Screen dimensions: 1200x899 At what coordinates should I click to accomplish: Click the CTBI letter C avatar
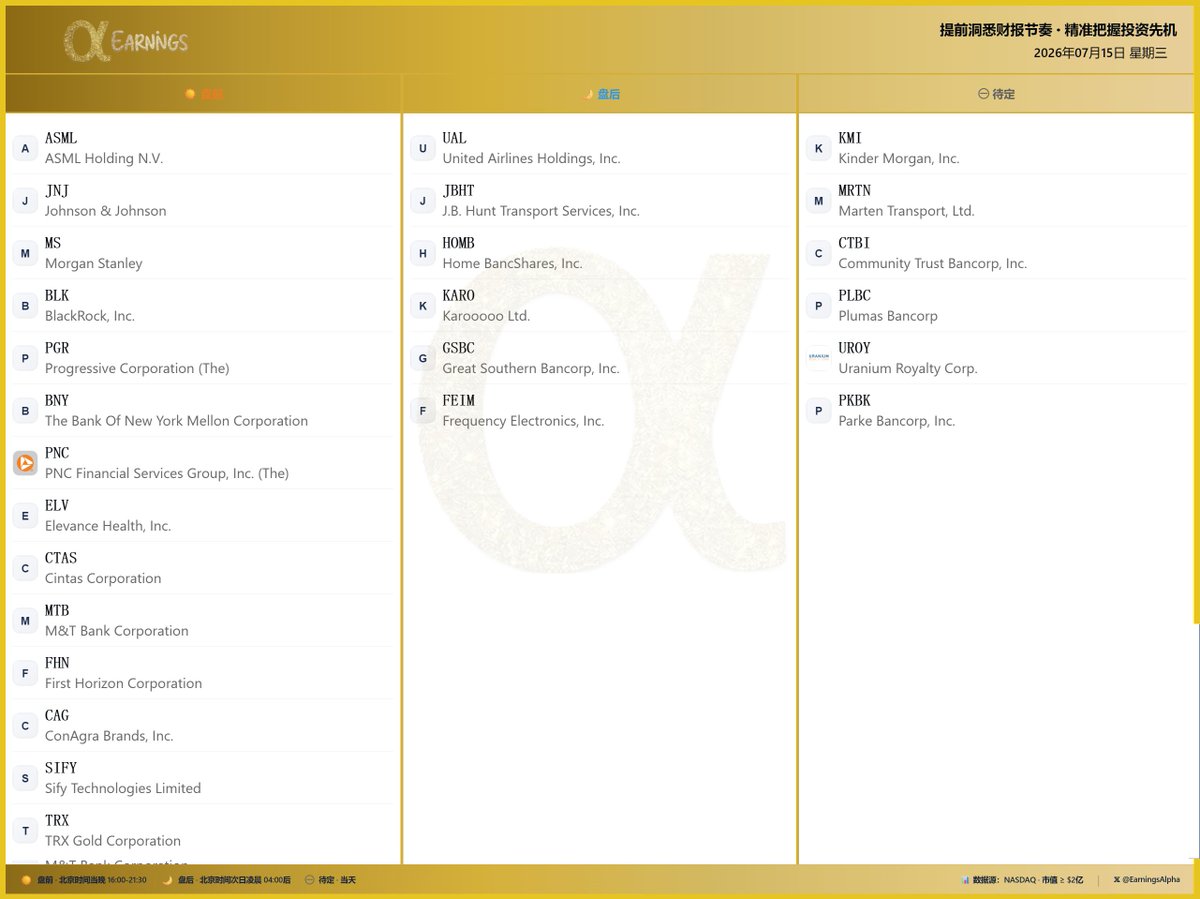819,253
